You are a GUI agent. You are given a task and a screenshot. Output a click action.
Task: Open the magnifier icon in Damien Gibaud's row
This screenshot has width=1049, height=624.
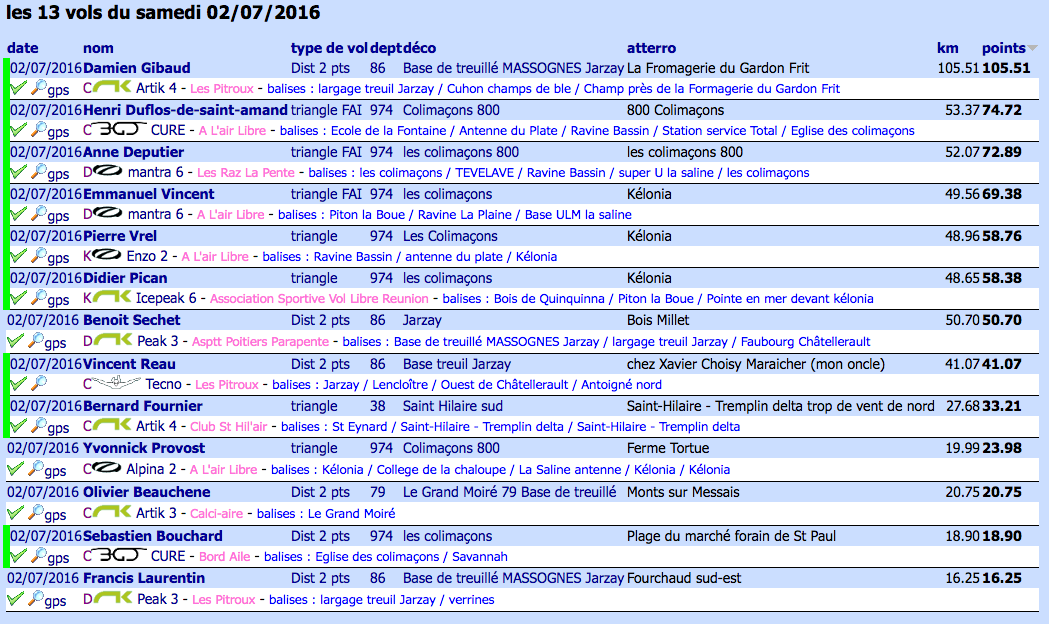tap(39, 87)
